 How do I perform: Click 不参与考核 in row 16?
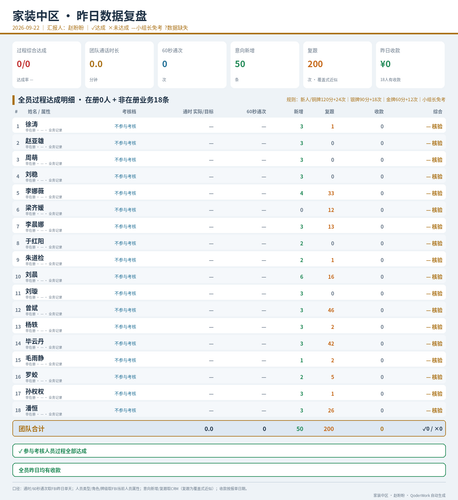click(125, 377)
